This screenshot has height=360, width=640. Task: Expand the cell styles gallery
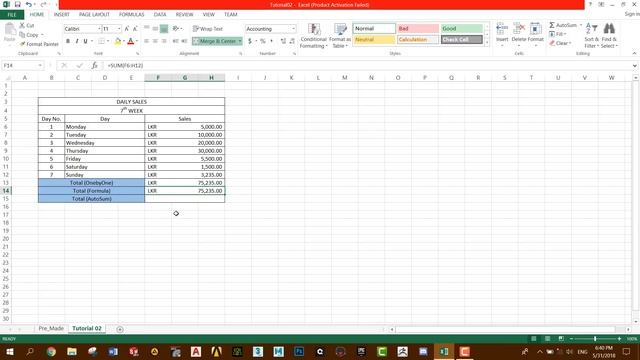coord(487,42)
